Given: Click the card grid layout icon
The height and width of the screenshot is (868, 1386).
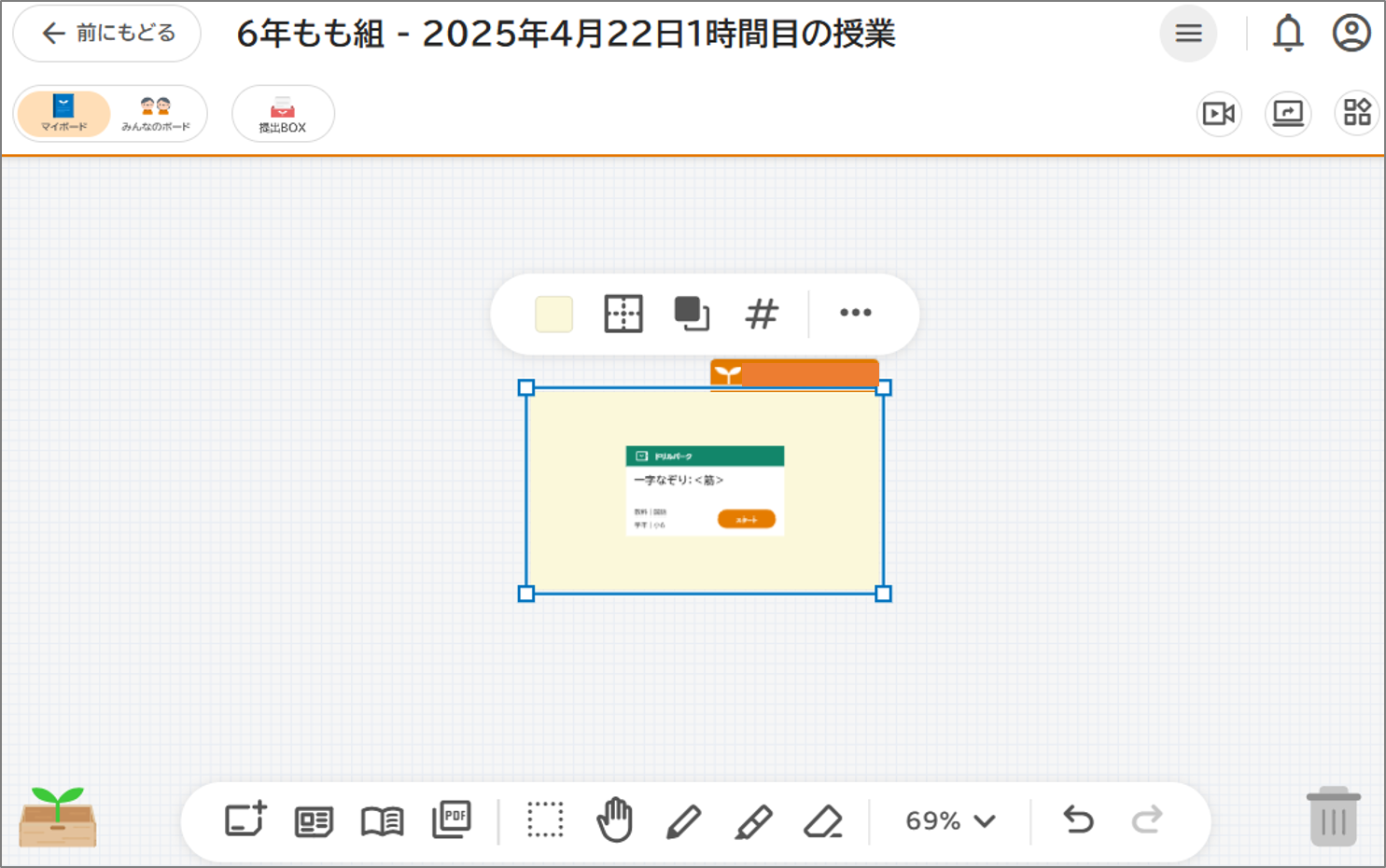Looking at the screenshot, I should (x=623, y=314).
